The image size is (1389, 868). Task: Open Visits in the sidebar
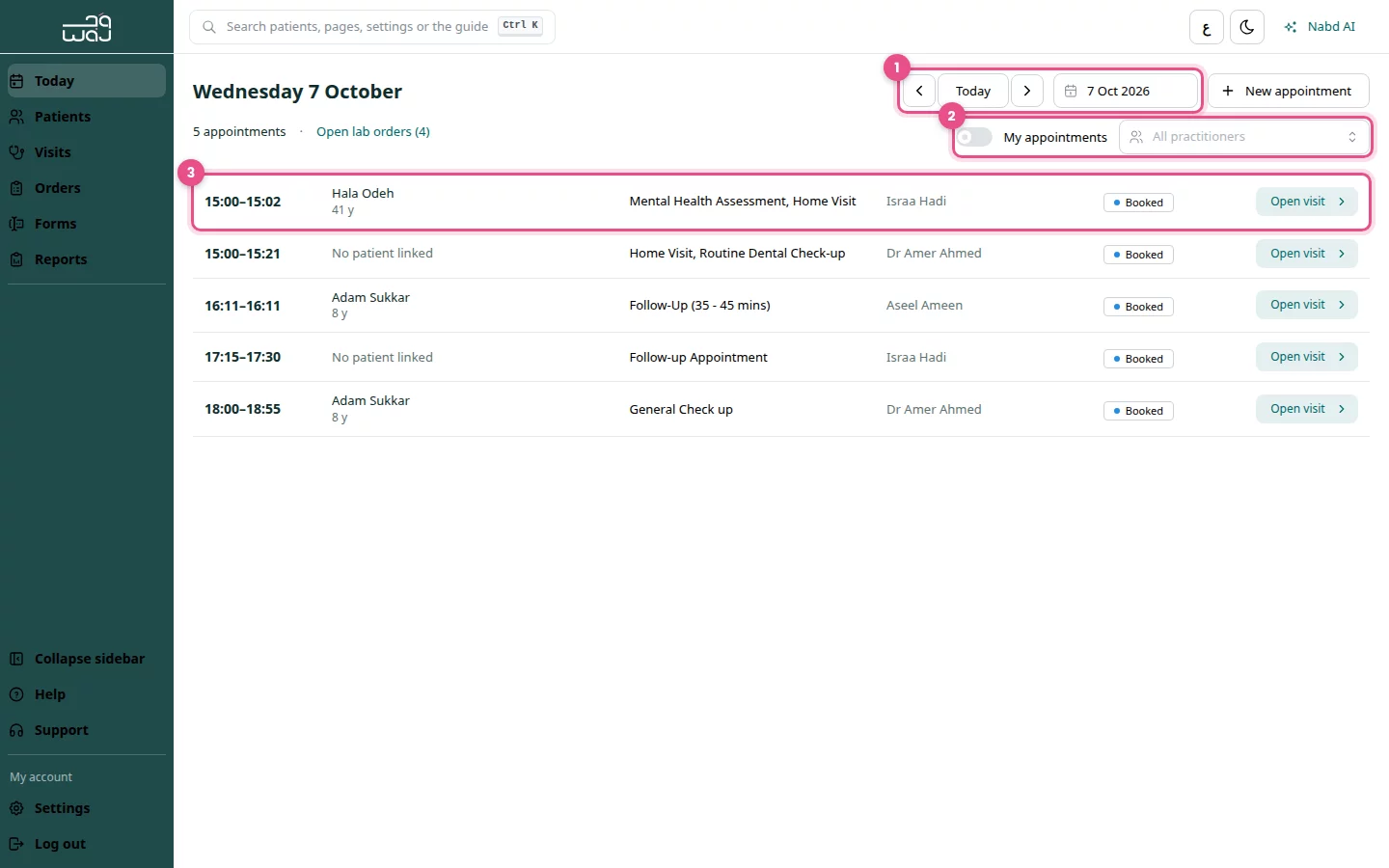point(87,152)
